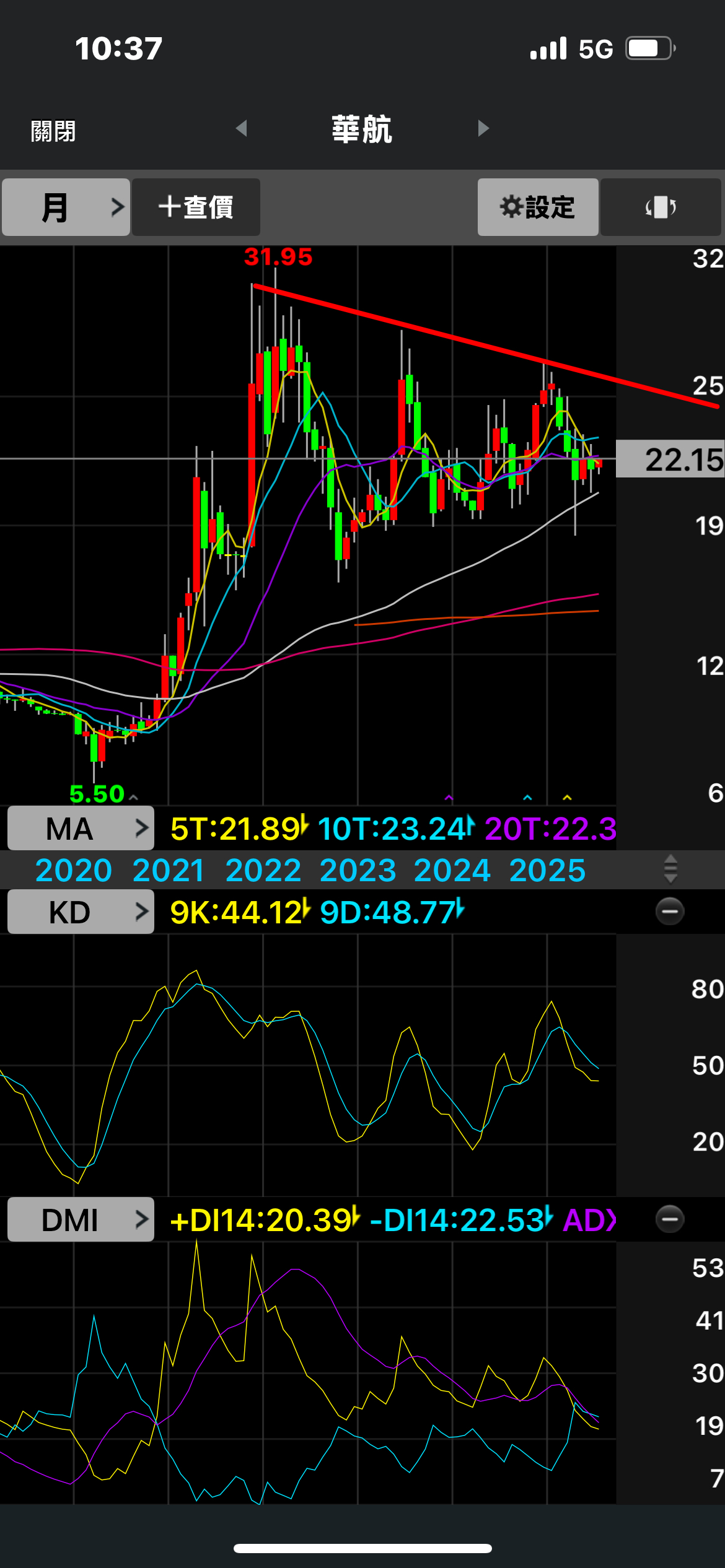
Task: Select the 2022 year label
Action: click(263, 870)
